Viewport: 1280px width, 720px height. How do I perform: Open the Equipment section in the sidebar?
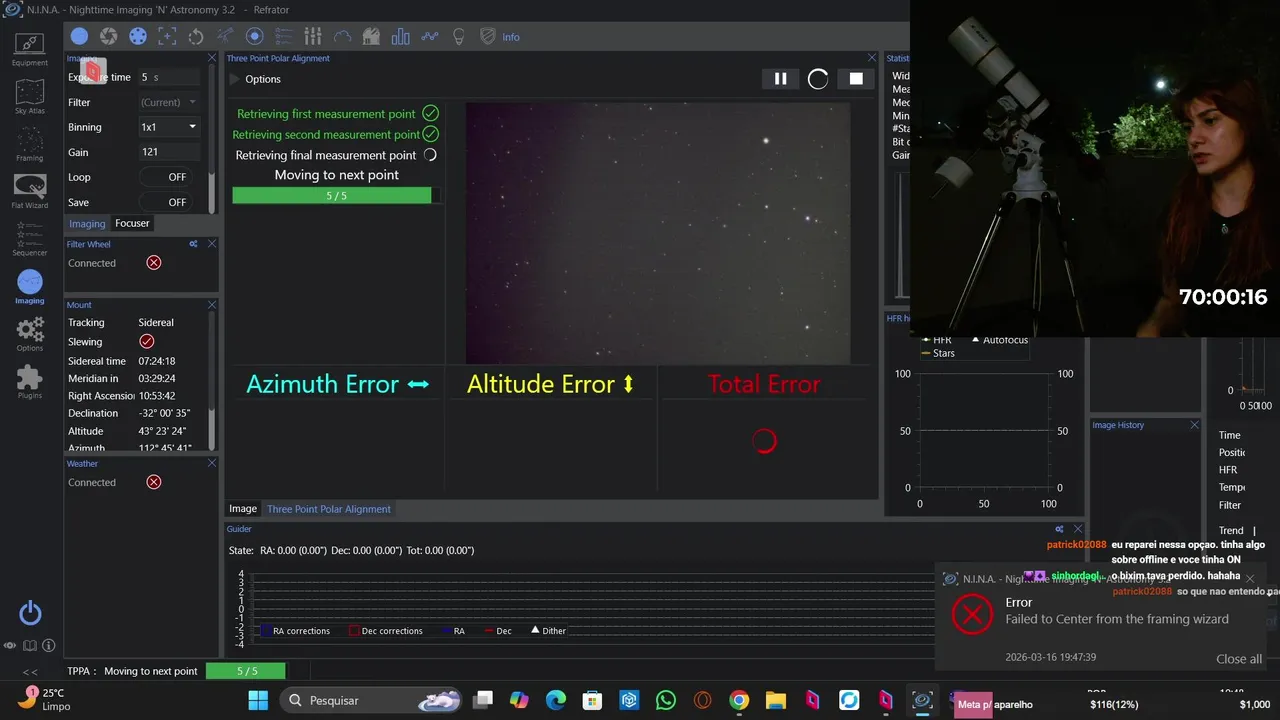point(29,49)
